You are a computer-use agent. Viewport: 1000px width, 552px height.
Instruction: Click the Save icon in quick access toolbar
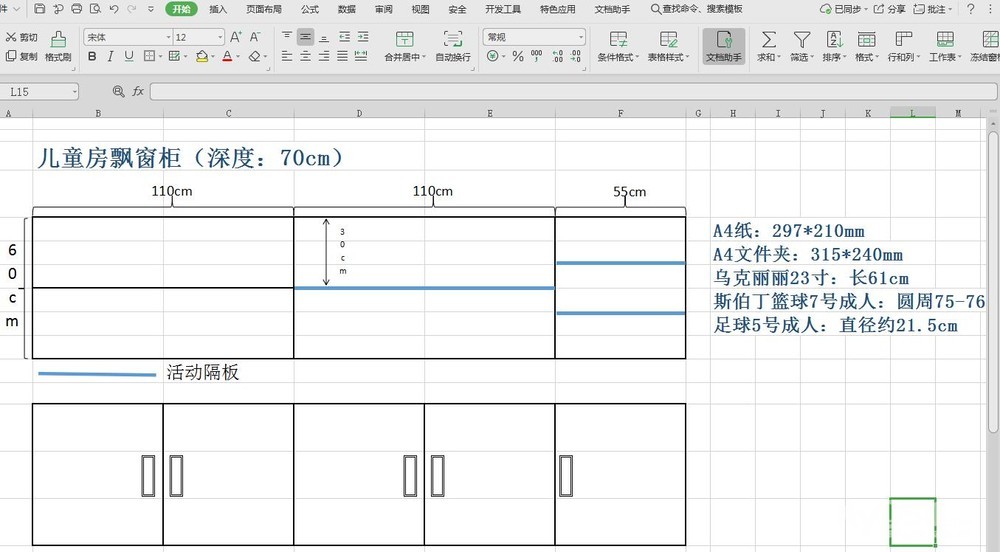click(x=39, y=9)
